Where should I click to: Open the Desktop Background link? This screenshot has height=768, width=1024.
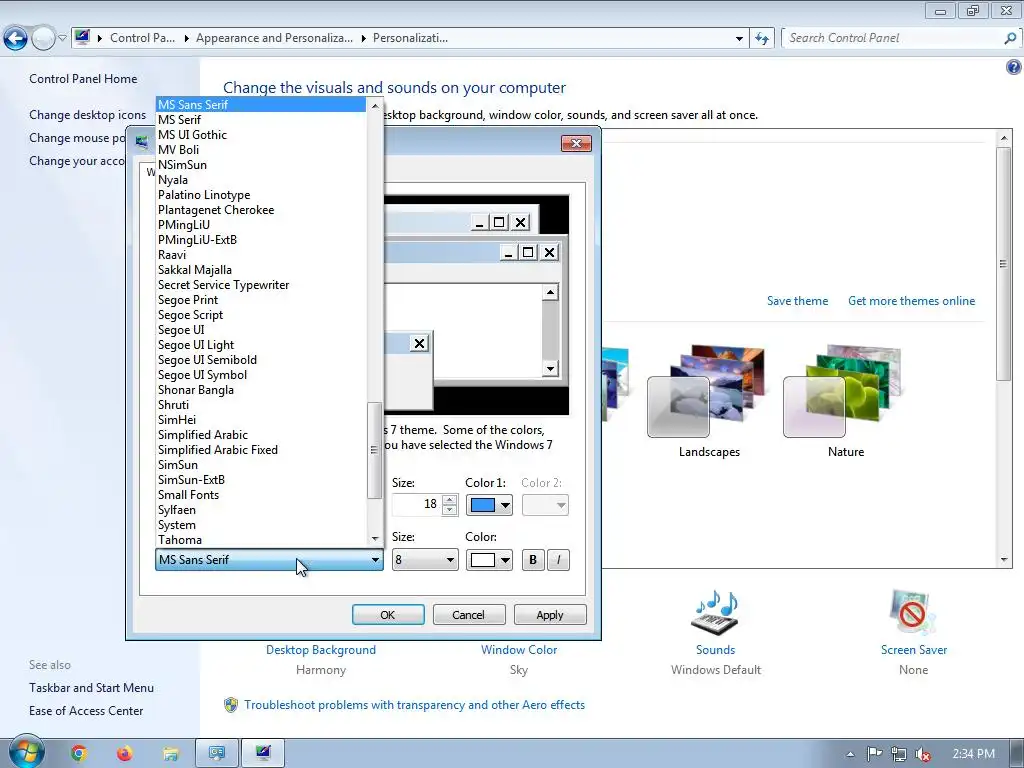coord(321,650)
